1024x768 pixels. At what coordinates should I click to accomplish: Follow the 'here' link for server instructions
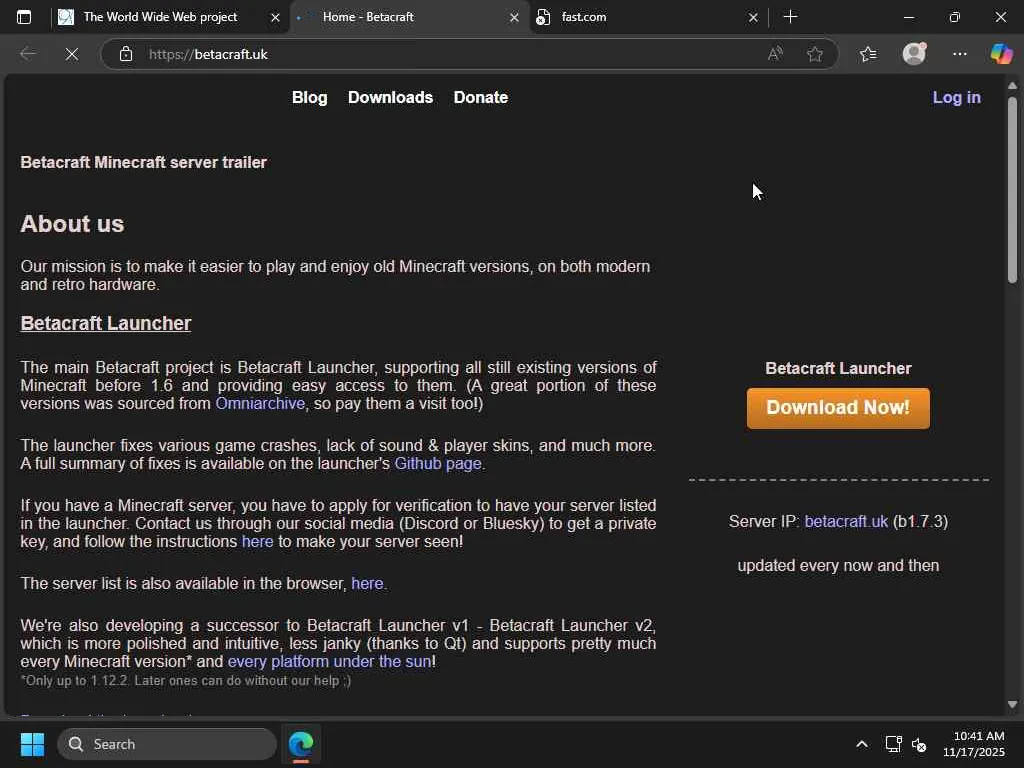pyautogui.click(x=257, y=542)
